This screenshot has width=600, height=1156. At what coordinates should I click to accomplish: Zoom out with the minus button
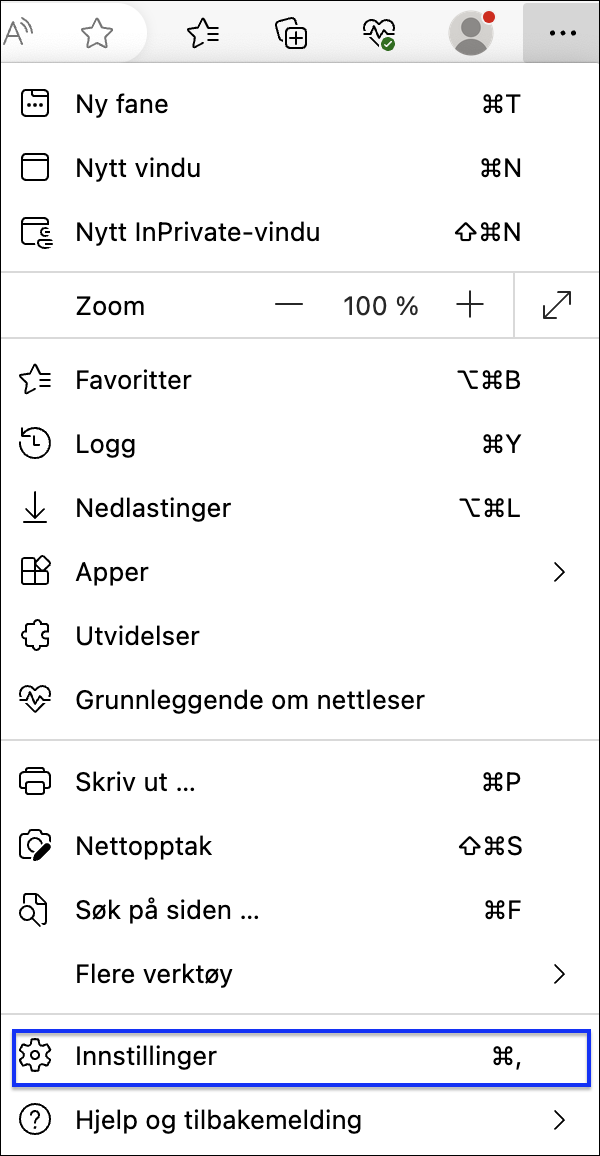click(289, 306)
